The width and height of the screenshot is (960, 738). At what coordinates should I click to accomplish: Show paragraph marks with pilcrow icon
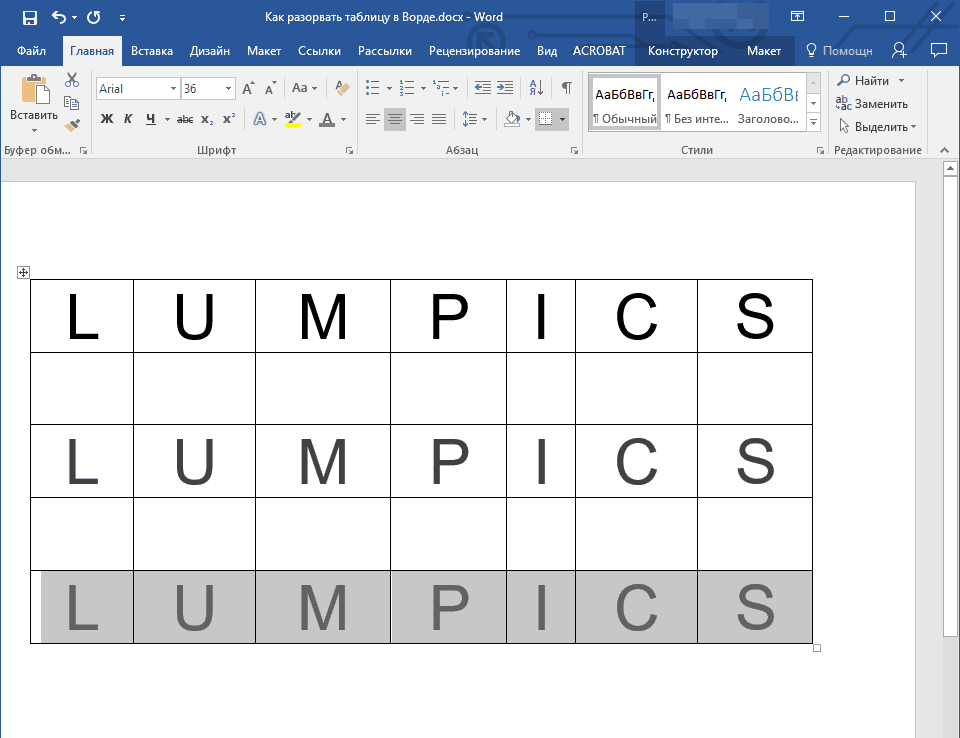pos(566,88)
